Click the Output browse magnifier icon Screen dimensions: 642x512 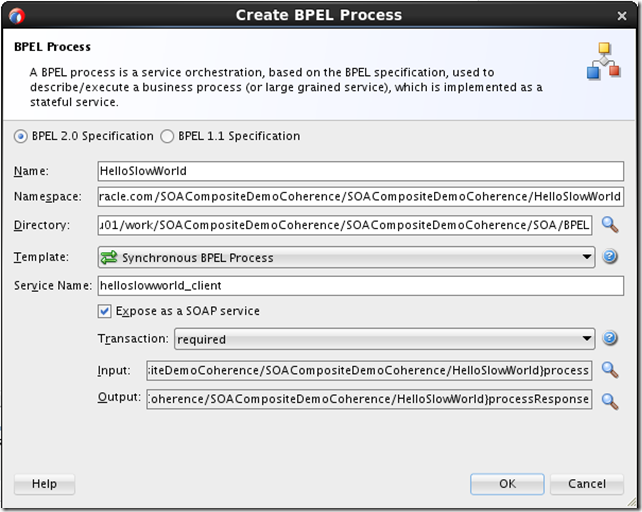tap(609, 401)
